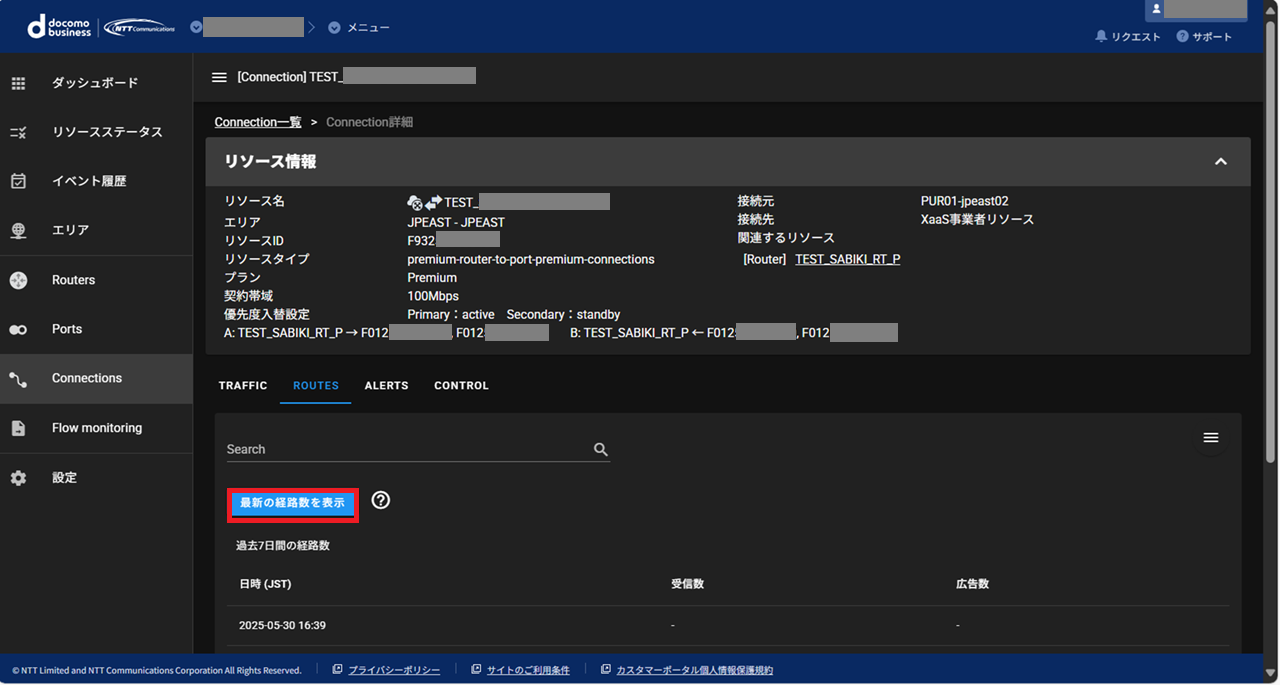Open Flow monitoring document icon
The height and width of the screenshot is (685, 1280).
coord(18,428)
